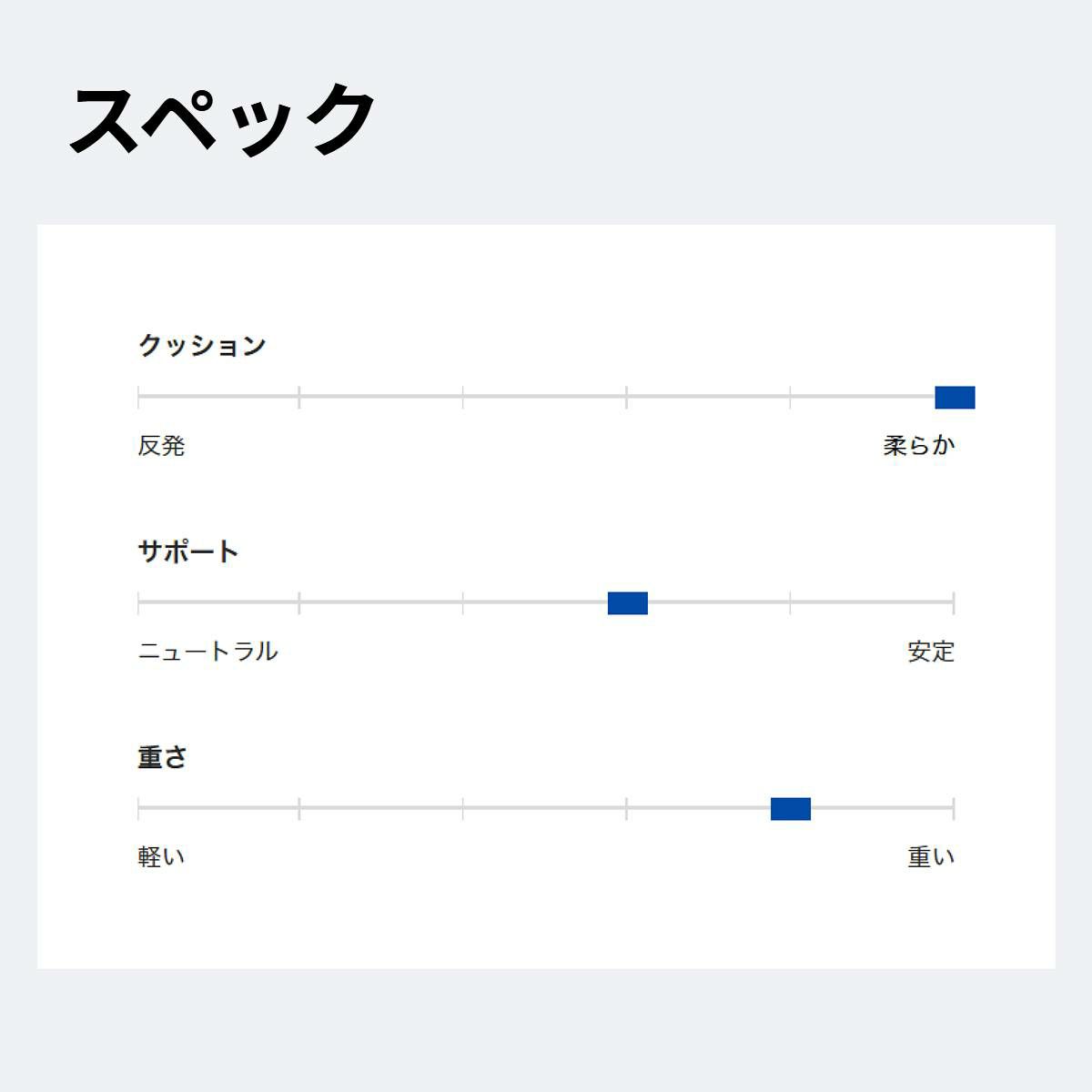
Task: Click the 軽い end label
Action: point(161,857)
